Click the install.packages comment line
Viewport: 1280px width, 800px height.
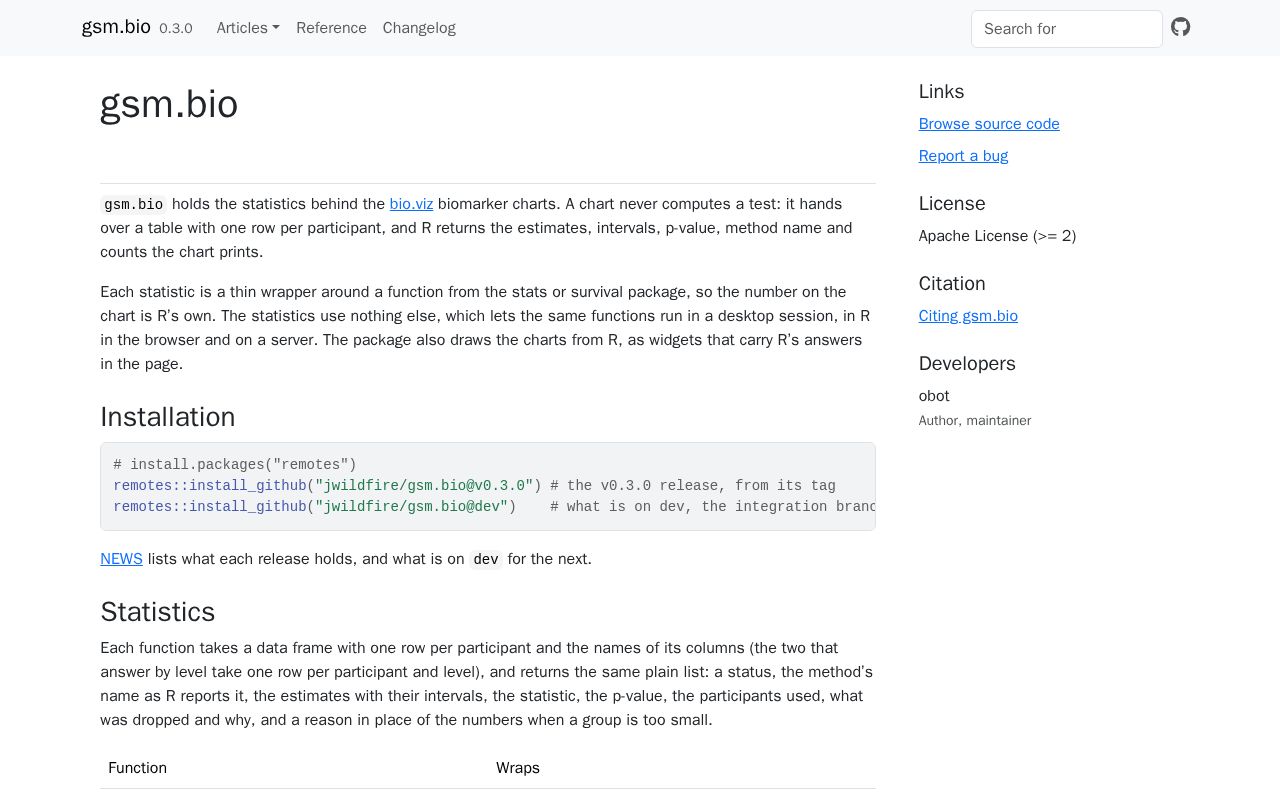click(x=235, y=465)
